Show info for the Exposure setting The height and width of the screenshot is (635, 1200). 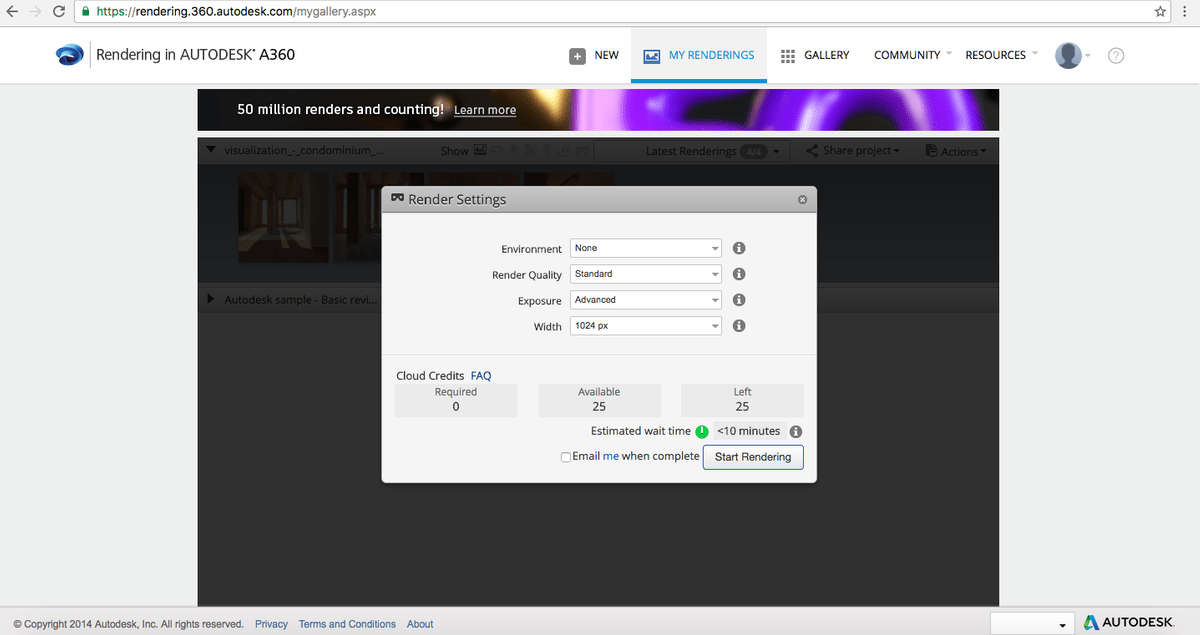(739, 300)
